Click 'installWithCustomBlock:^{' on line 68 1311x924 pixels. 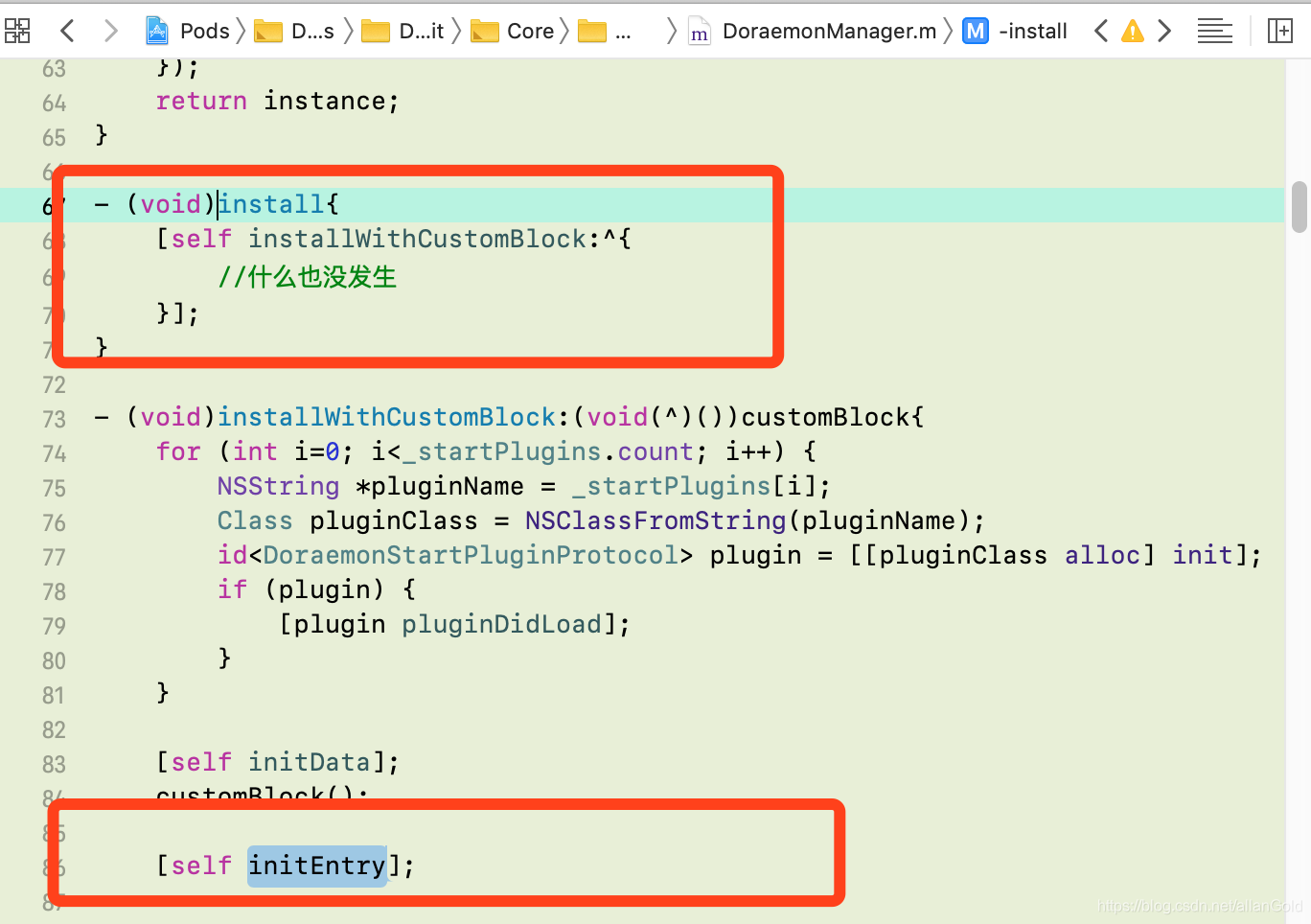(440, 239)
